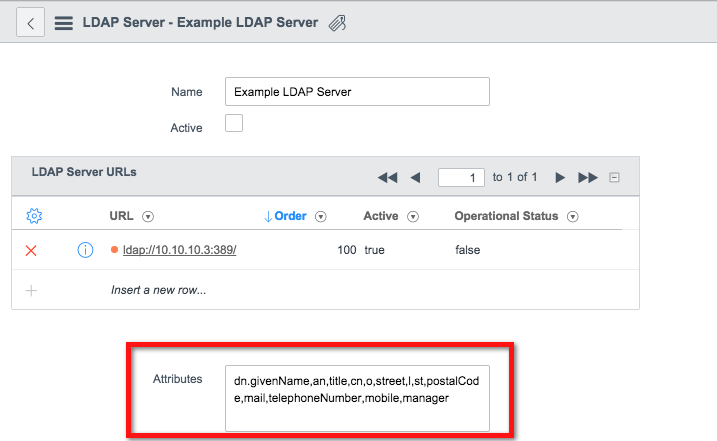Go to next page of URLs list
This screenshot has height=441, width=717.
coord(560,177)
